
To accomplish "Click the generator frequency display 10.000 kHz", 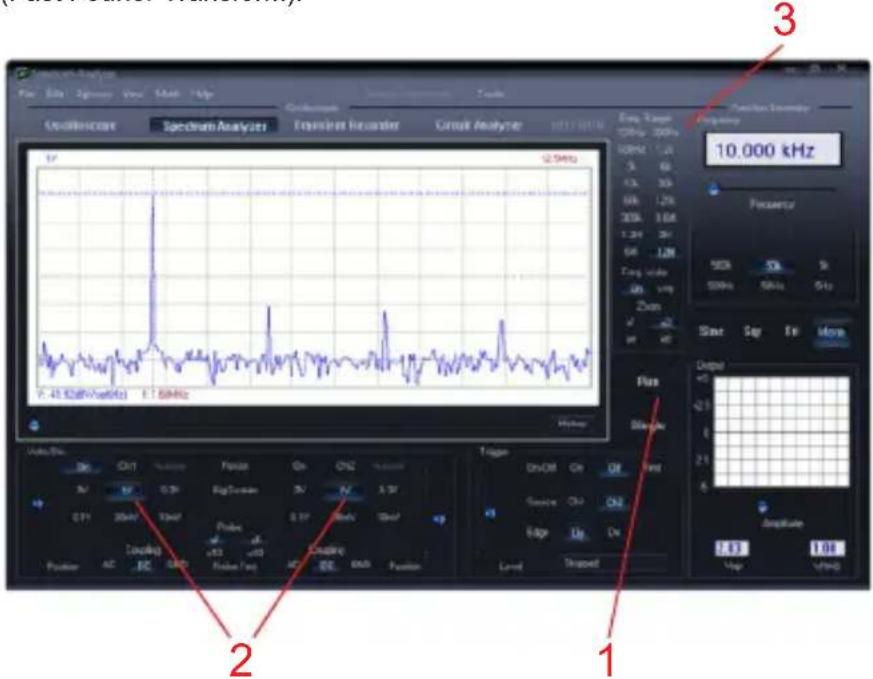I will tap(773, 150).
